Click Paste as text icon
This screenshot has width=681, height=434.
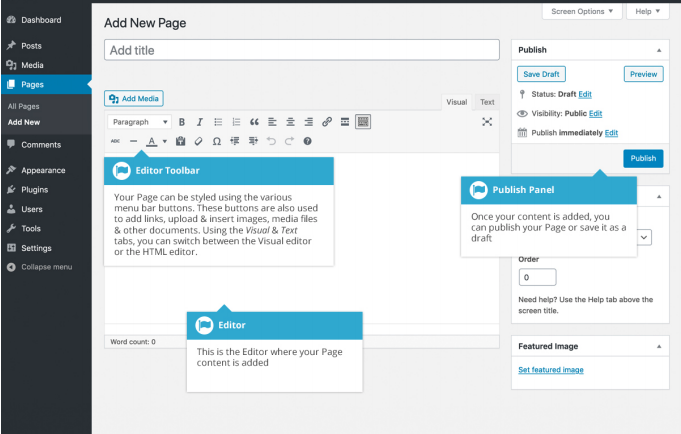tap(181, 141)
